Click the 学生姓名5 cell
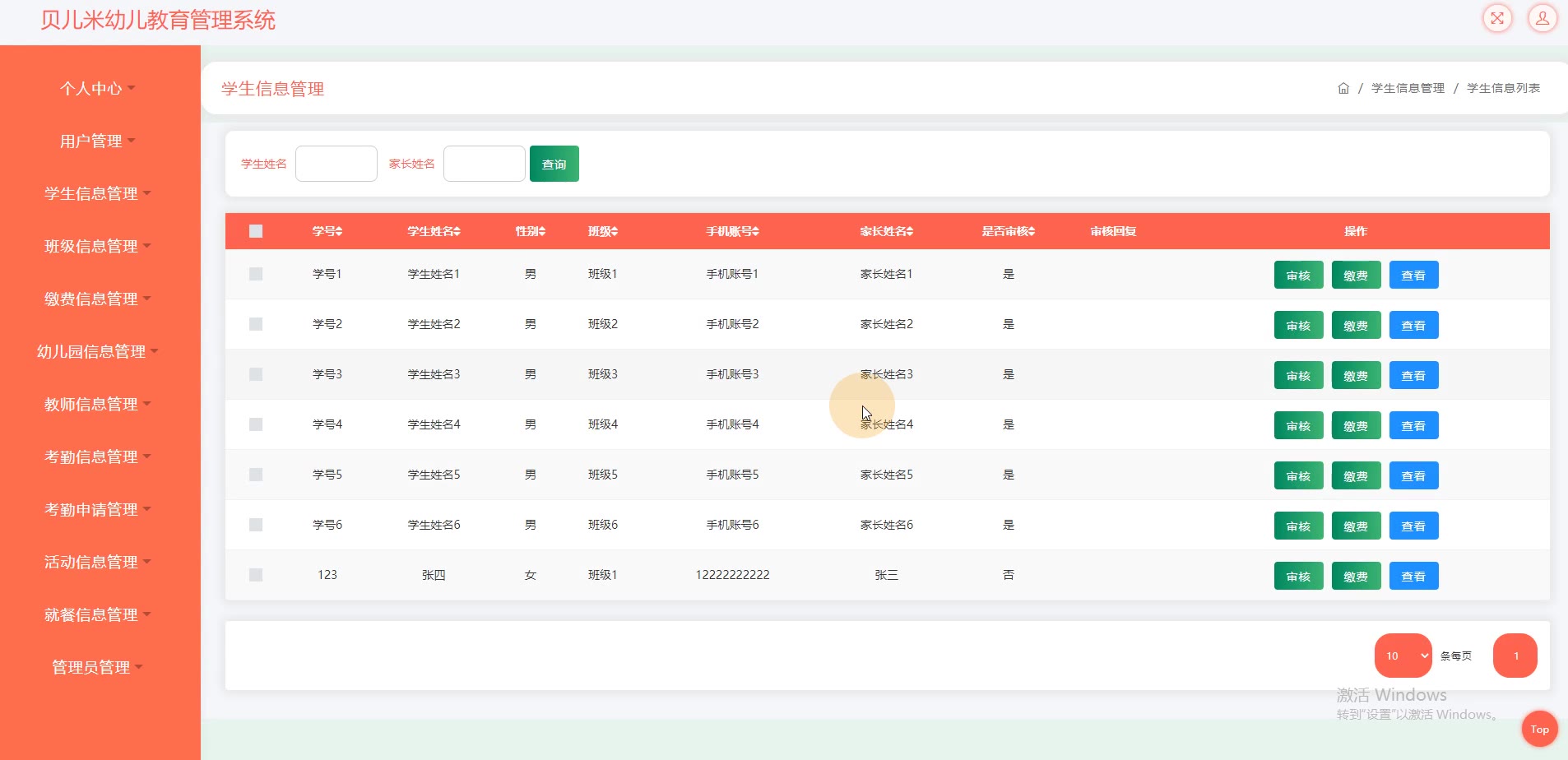 click(434, 475)
